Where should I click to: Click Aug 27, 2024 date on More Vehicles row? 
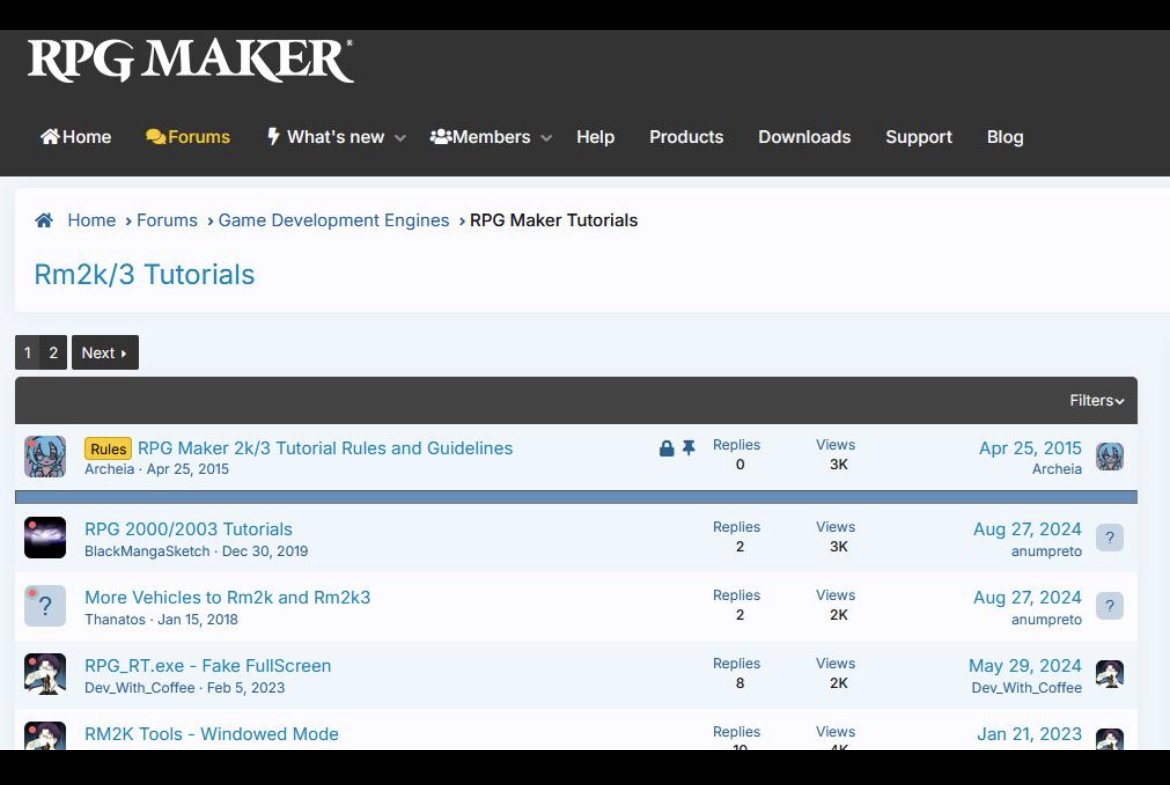pos(1027,598)
